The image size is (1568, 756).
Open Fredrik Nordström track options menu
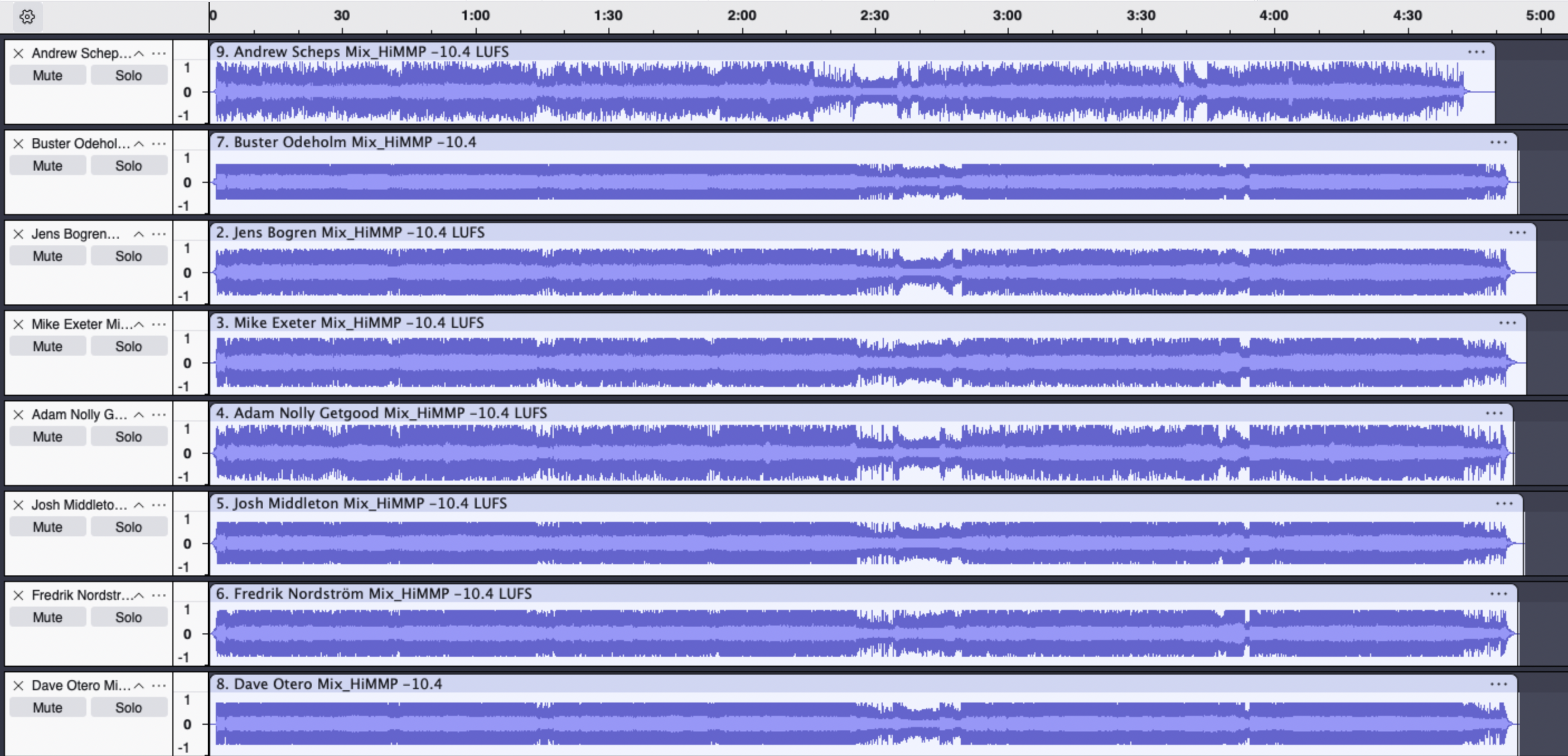tap(159, 595)
